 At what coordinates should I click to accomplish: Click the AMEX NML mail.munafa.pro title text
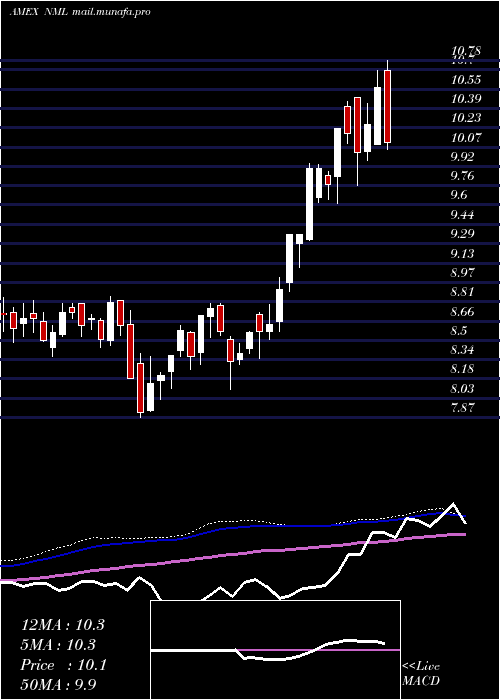(x=80, y=12)
